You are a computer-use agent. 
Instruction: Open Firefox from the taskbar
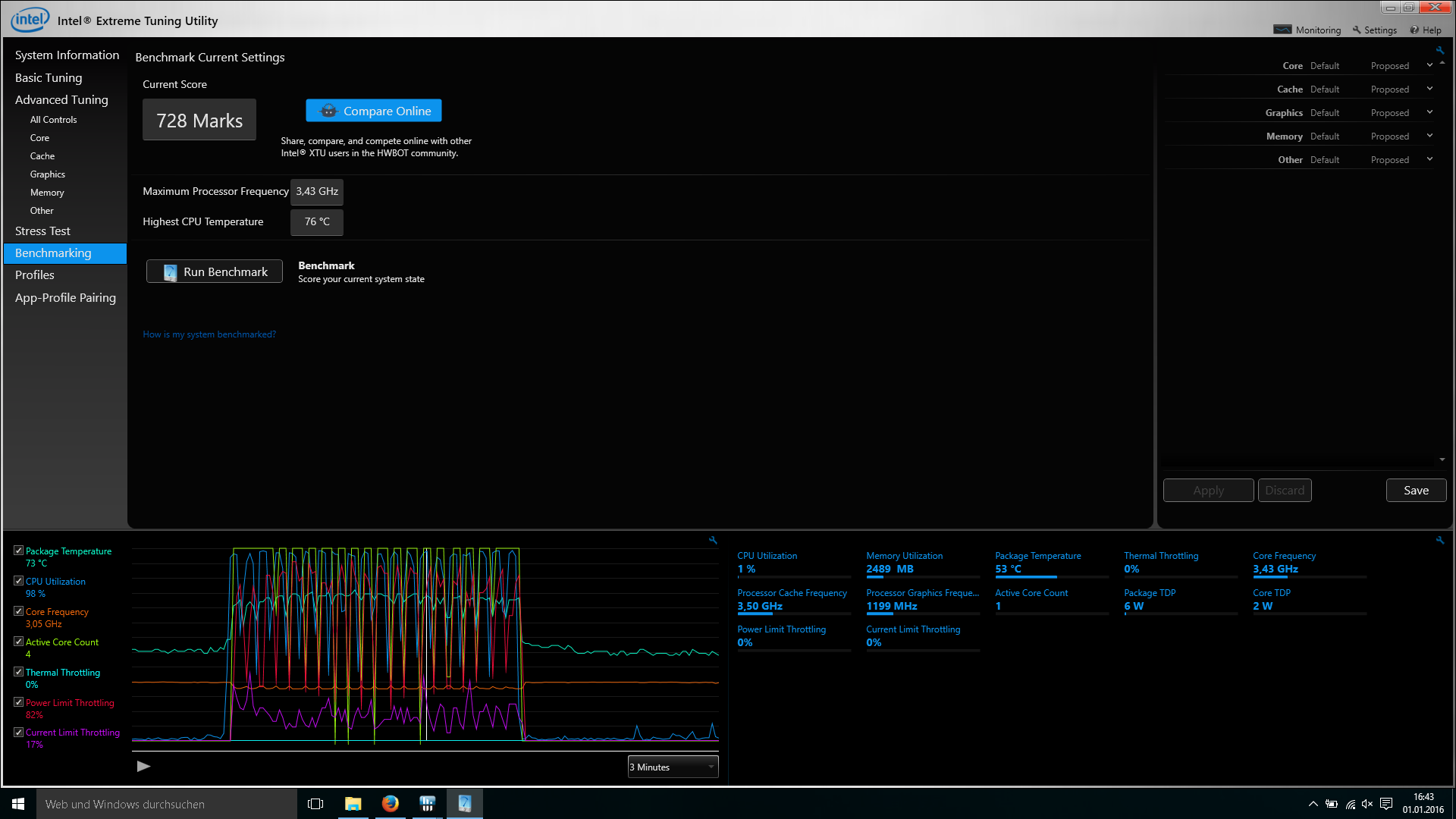391,804
